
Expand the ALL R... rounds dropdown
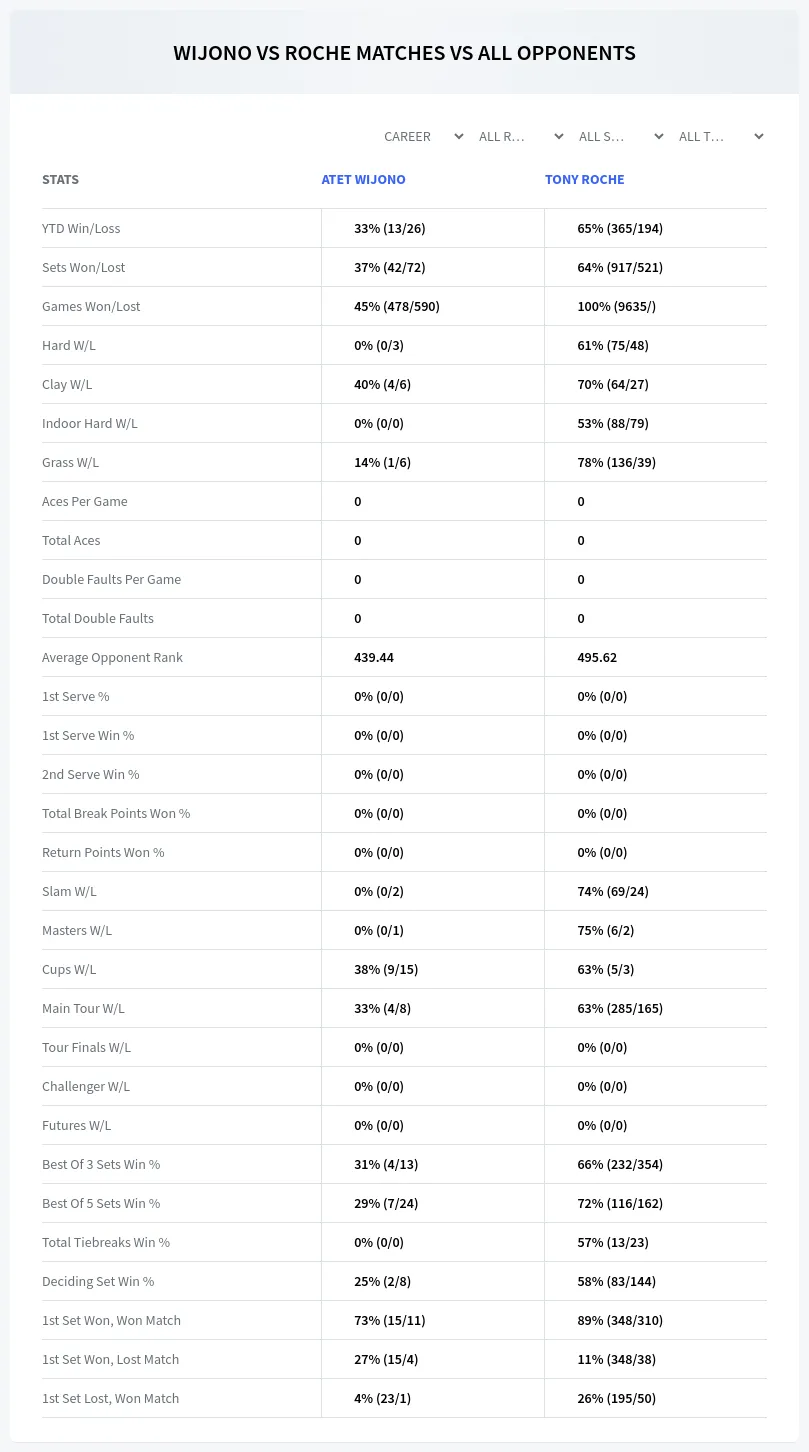click(522, 136)
